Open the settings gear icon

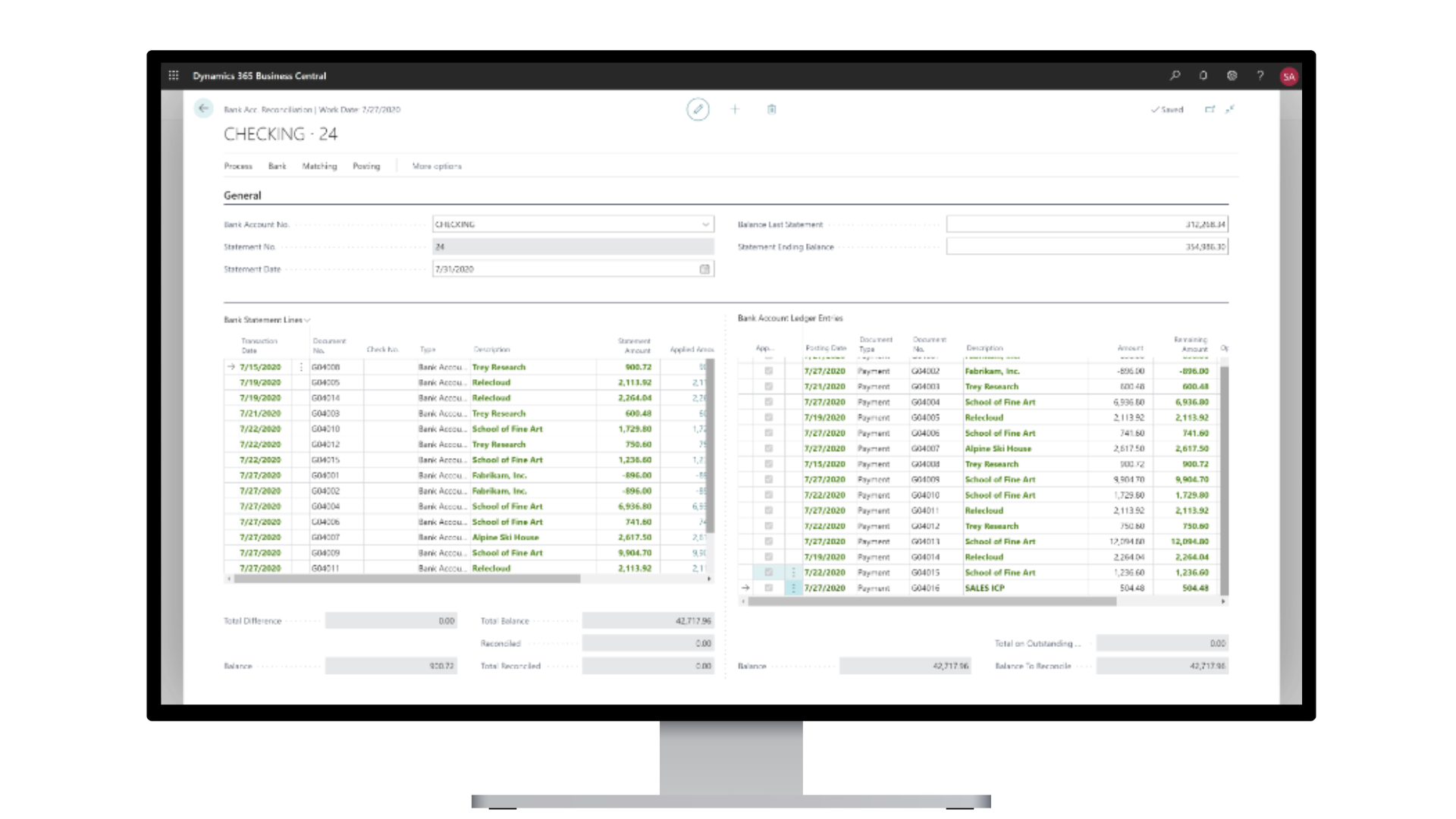(1232, 76)
